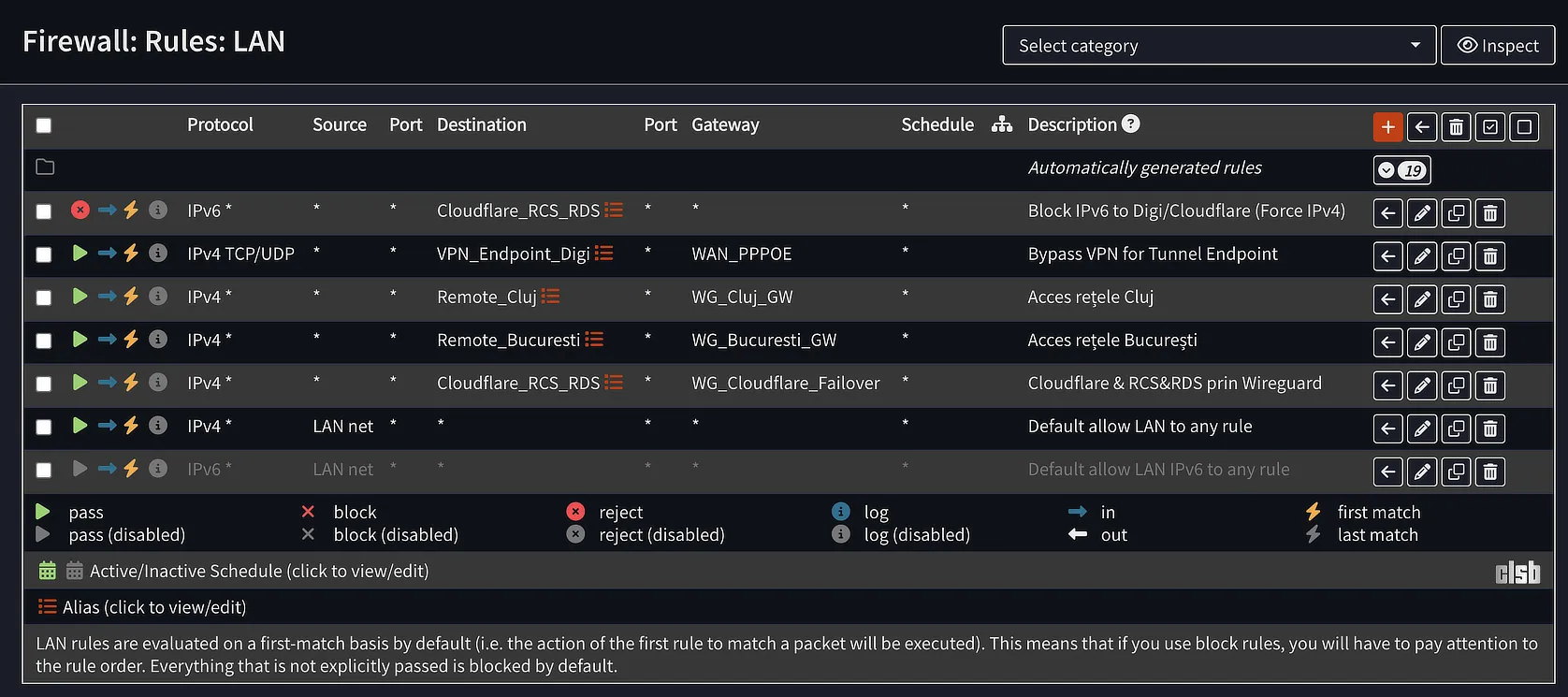Click the orange add rule plus button
The width and height of the screenshot is (1568, 697).
(1387, 127)
